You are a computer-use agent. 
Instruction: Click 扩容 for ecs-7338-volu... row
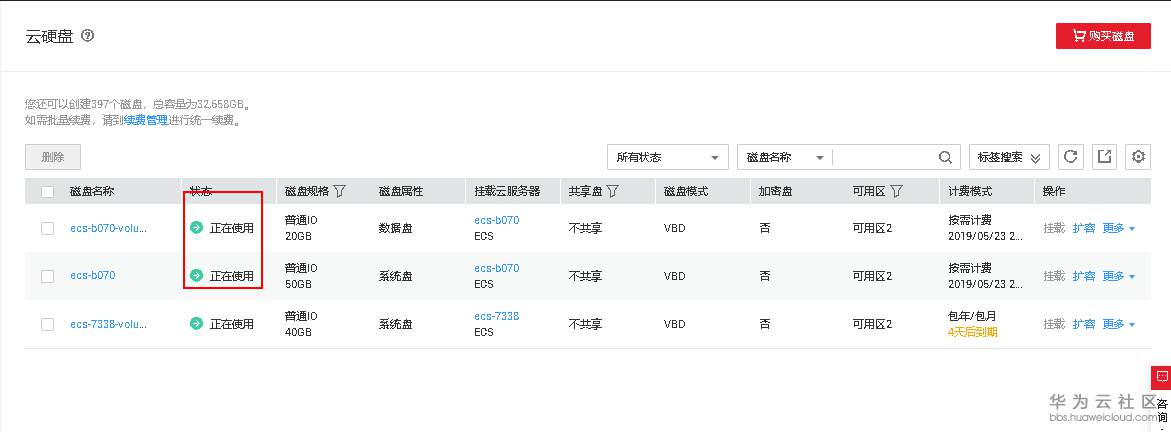[x=1084, y=324]
